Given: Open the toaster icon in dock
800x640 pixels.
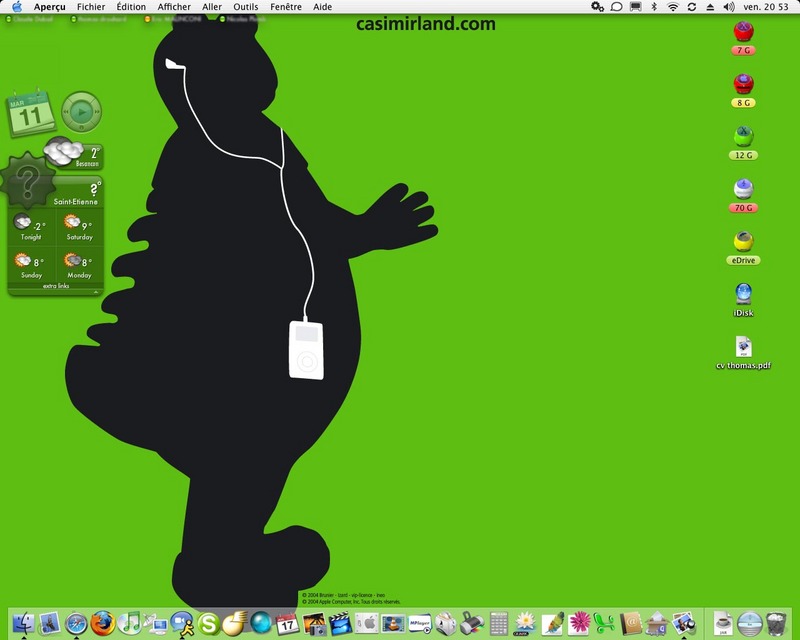Looking at the screenshot, I should click(445, 624).
